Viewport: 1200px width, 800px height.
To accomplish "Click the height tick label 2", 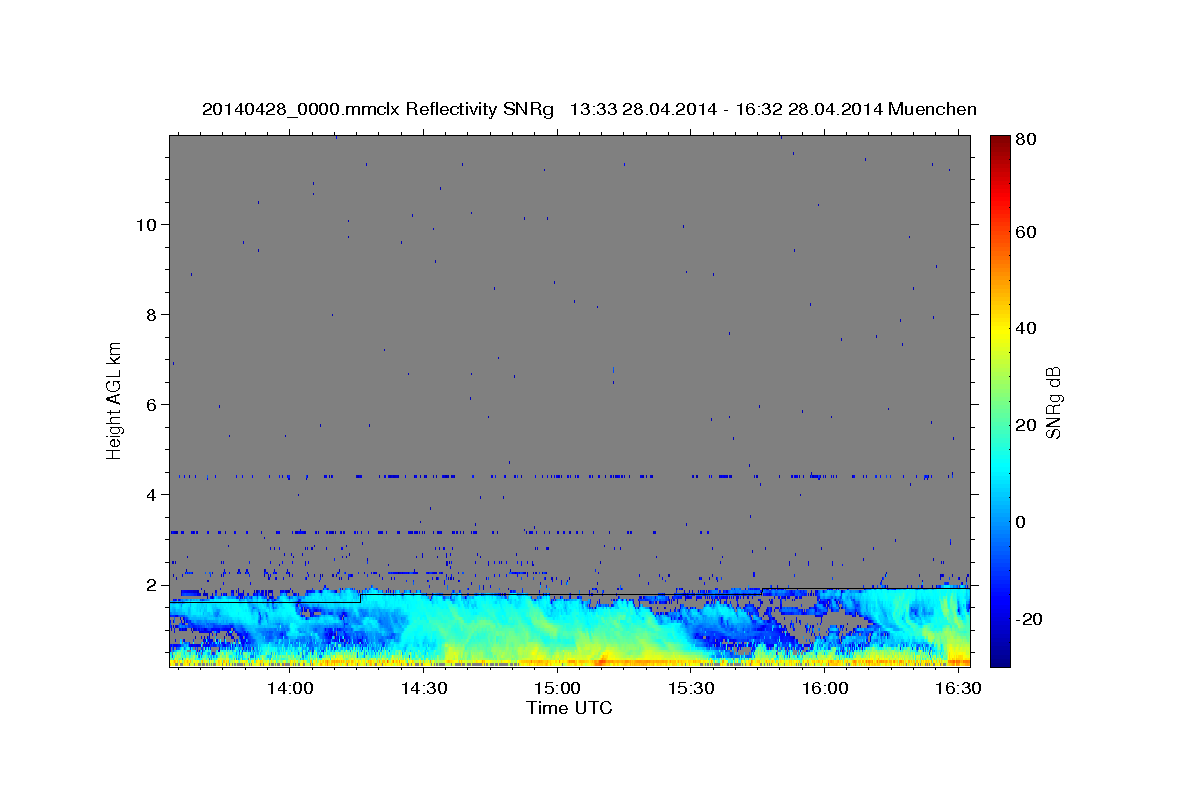I will pos(151,584).
